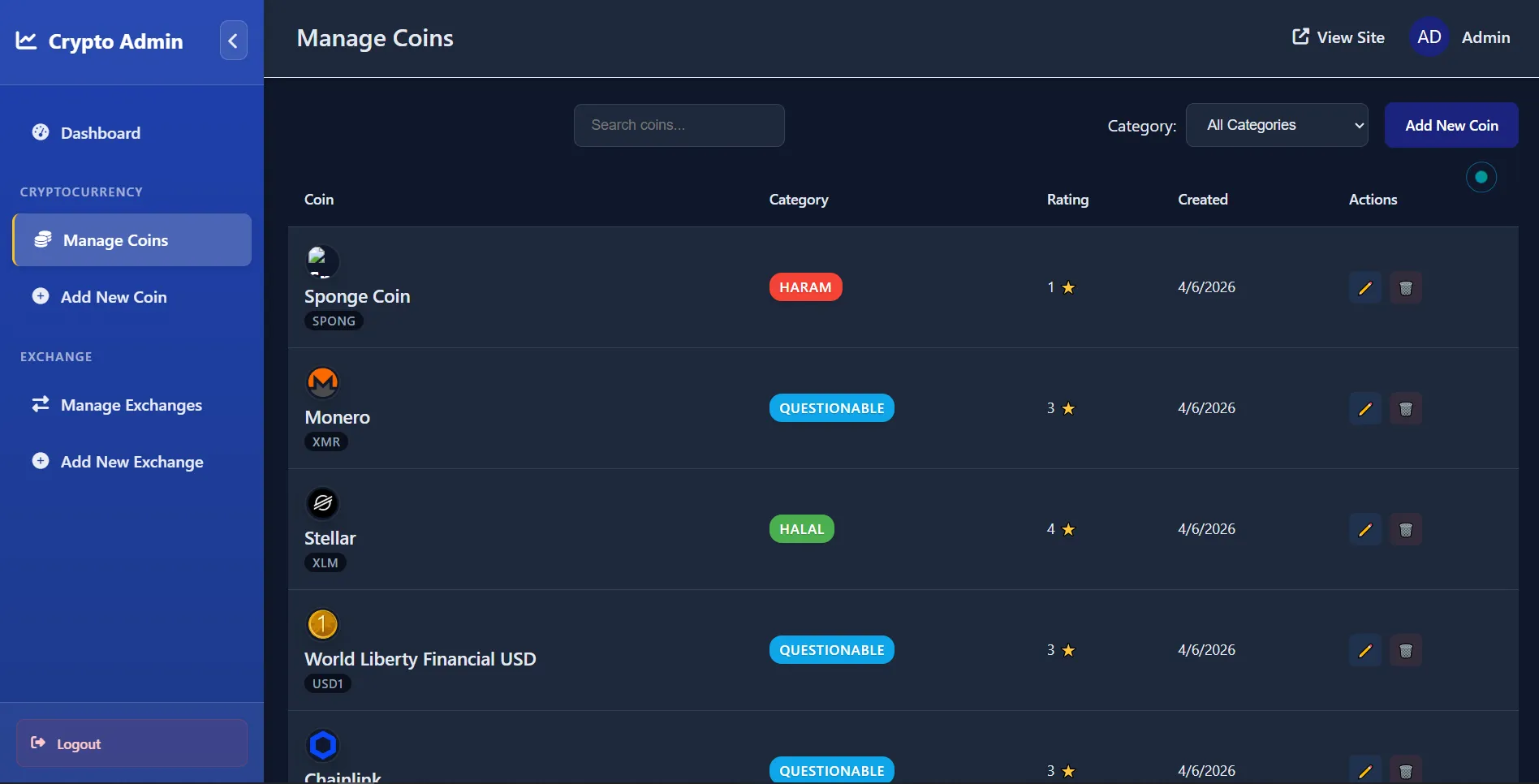Screen dimensions: 1539x784
Task: Delete World Liberty Financial USD entry
Action: coord(1406,650)
